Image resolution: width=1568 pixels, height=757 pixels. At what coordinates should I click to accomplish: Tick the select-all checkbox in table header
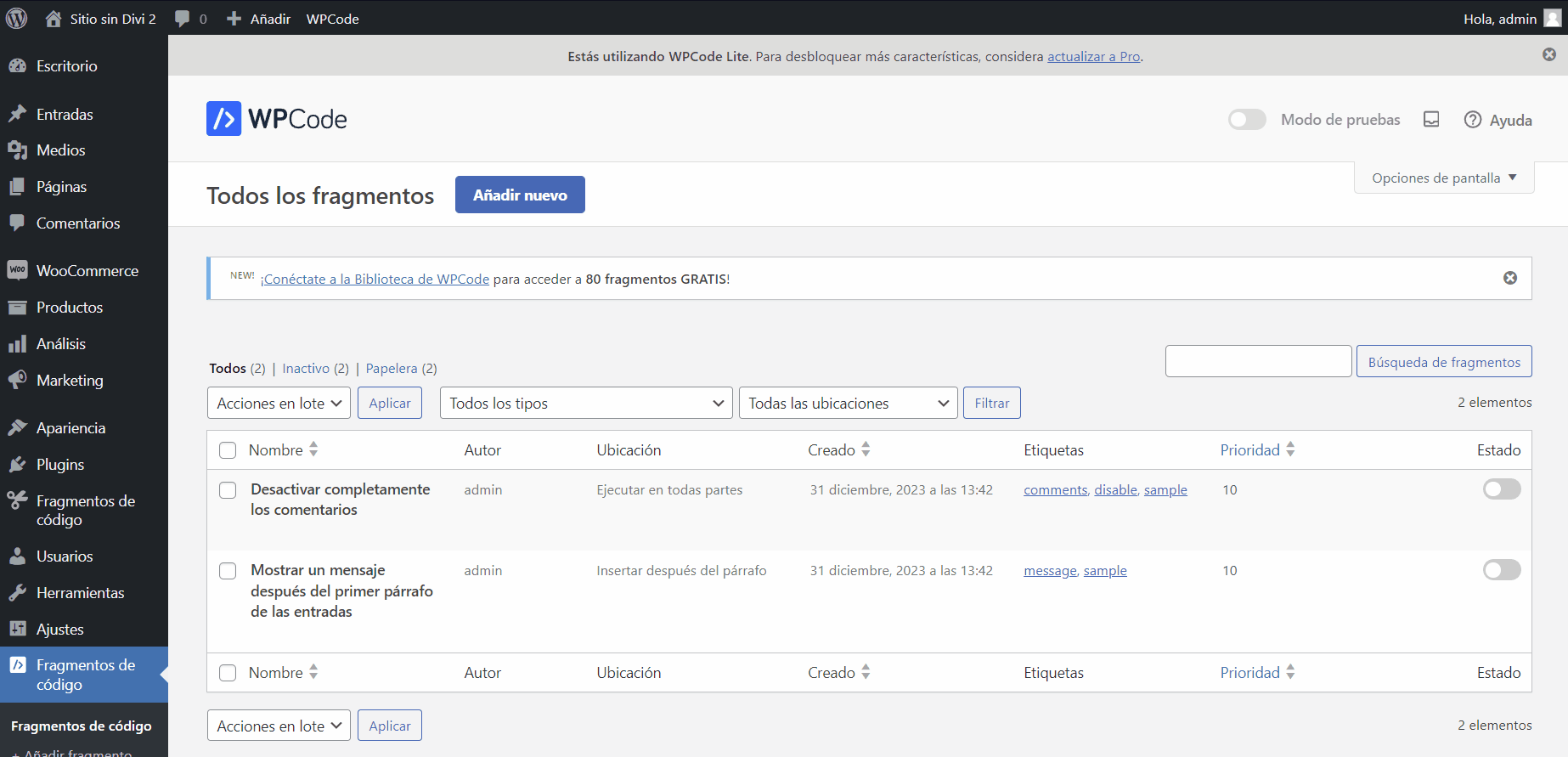click(228, 450)
